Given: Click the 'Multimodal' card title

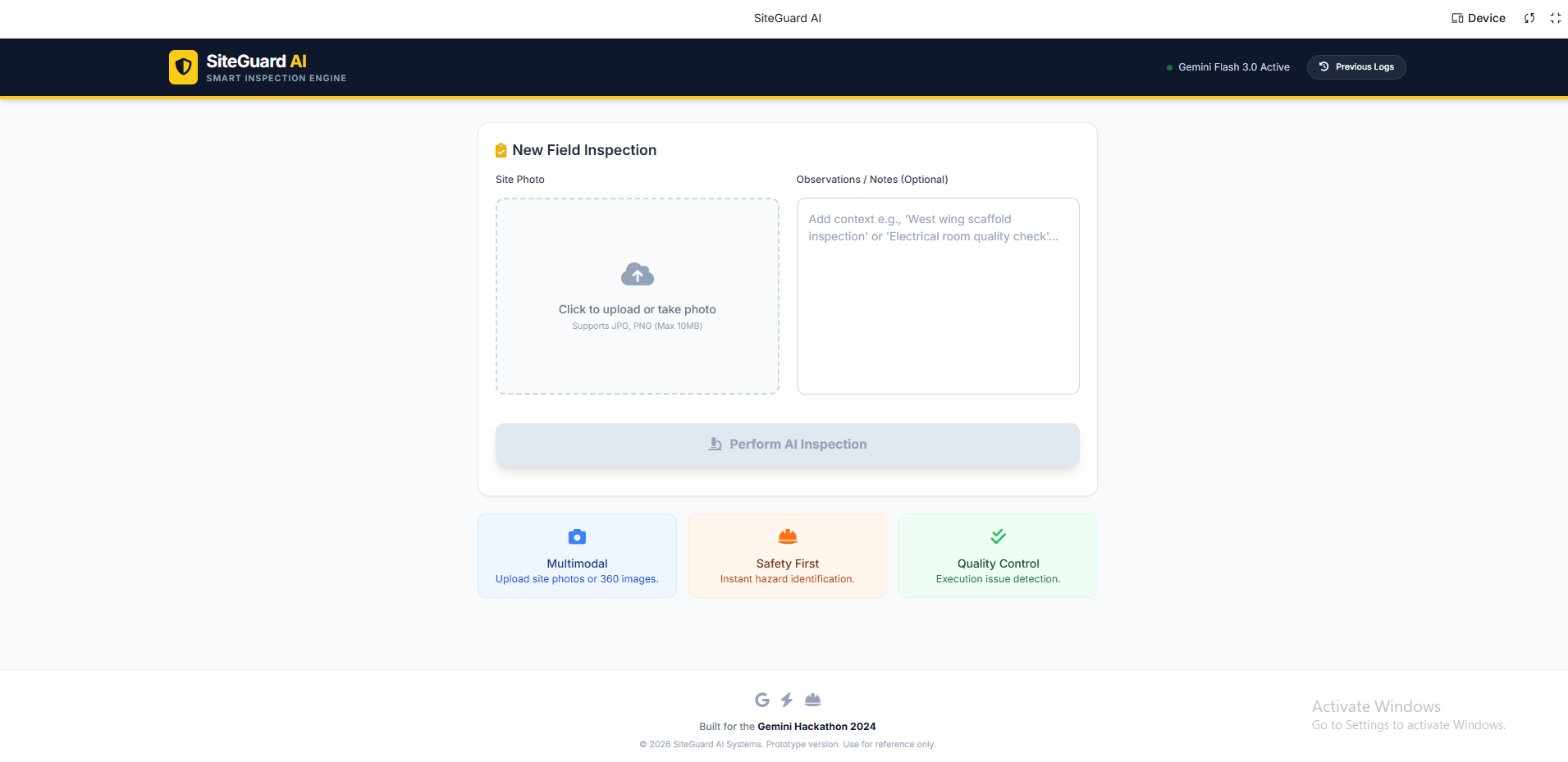Looking at the screenshot, I should (x=577, y=564).
